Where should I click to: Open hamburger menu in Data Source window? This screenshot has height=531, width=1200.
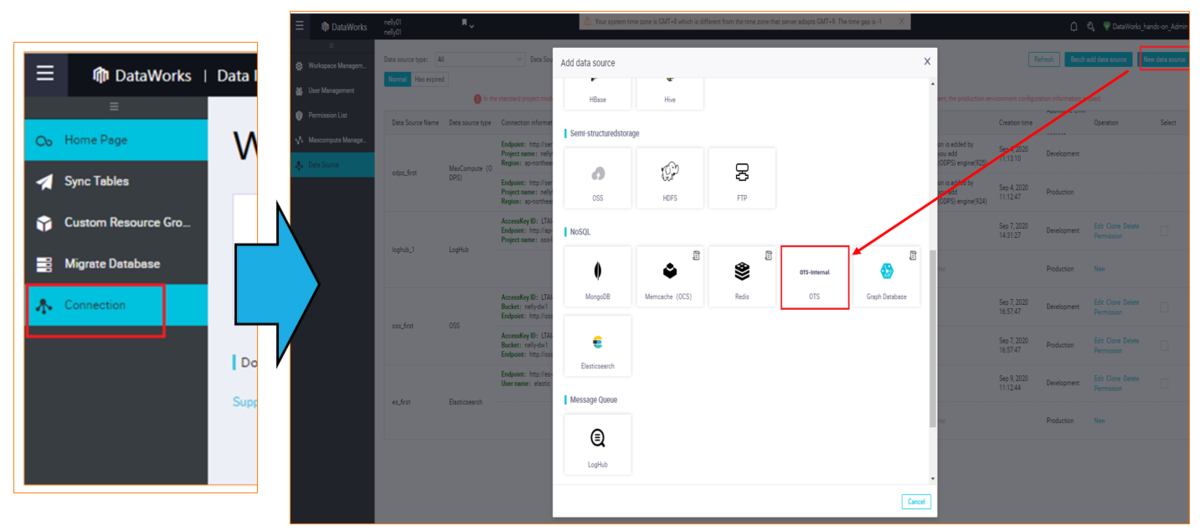[300, 26]
